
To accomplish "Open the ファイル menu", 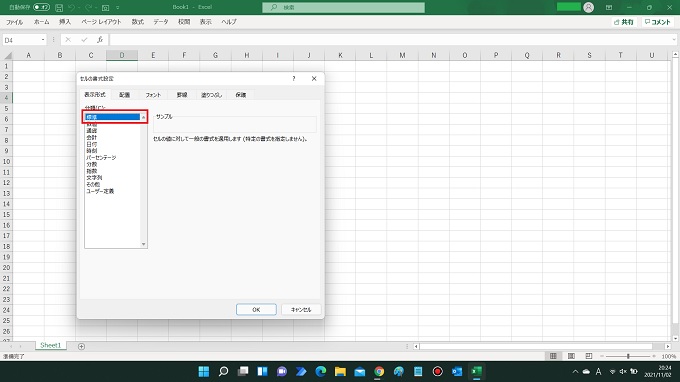I will [14, 22].
